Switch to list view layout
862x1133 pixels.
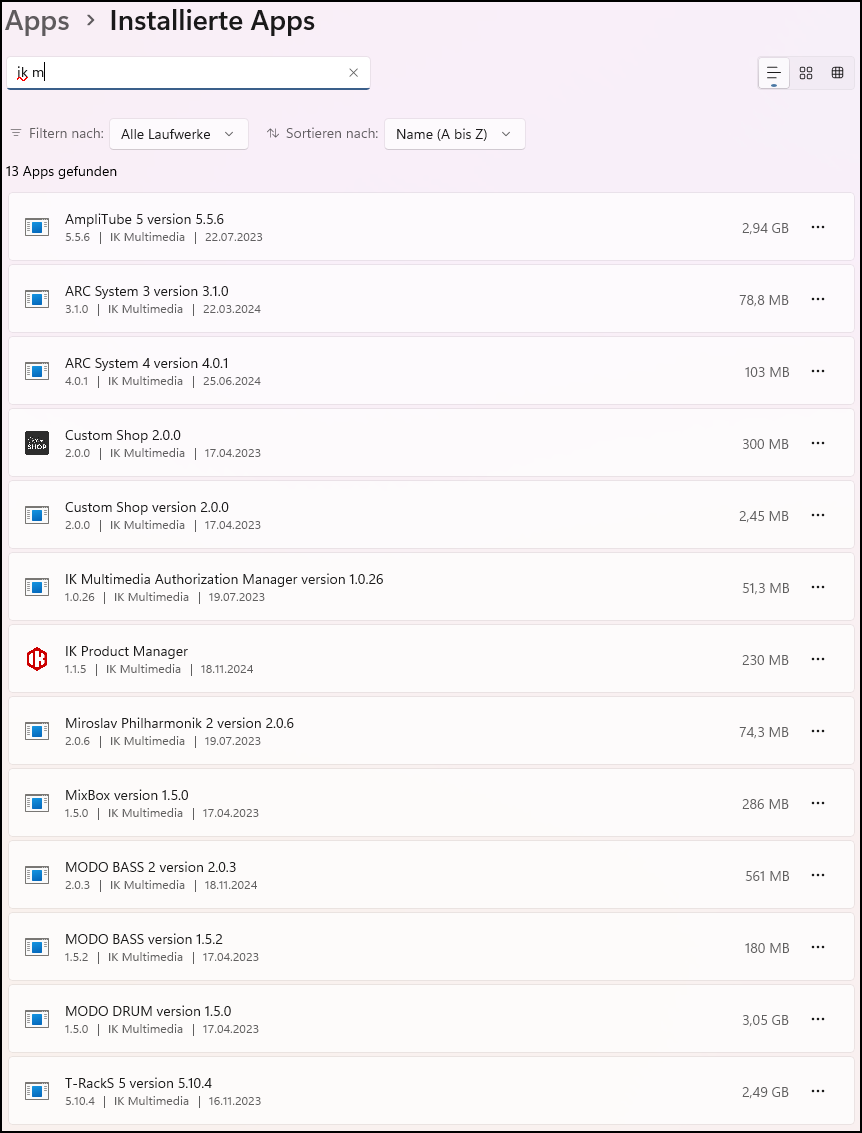tap(773, 73)
